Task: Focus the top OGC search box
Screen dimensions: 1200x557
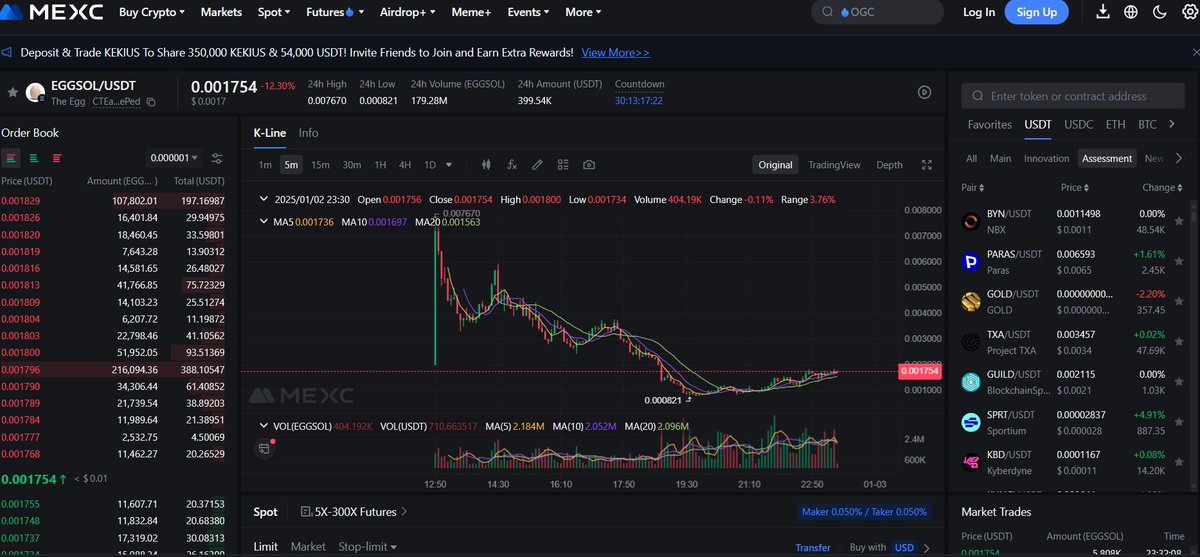Action: (877, 12)
